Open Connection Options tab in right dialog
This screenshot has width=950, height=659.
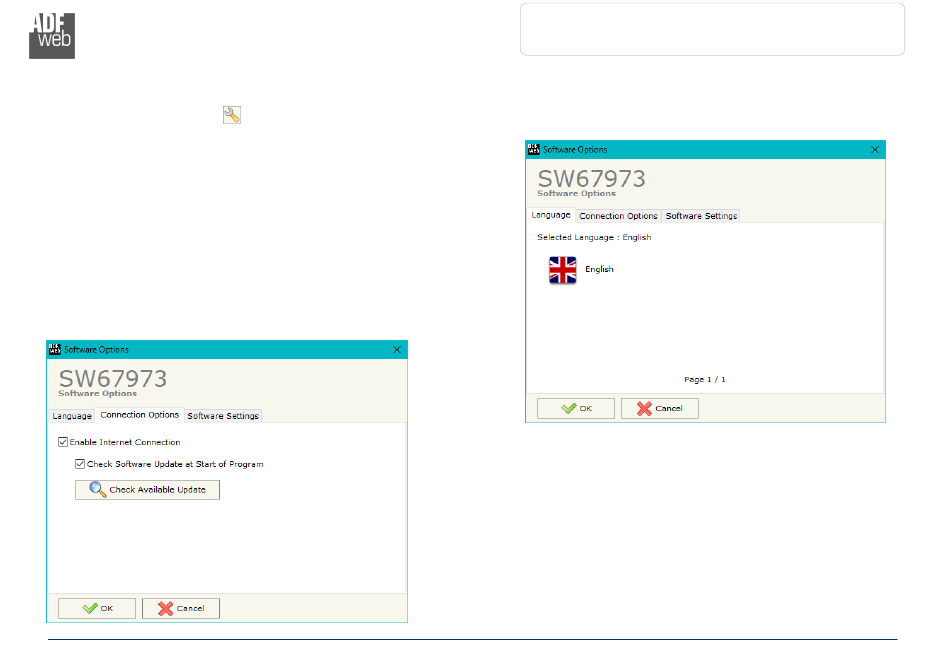(618, 216)
